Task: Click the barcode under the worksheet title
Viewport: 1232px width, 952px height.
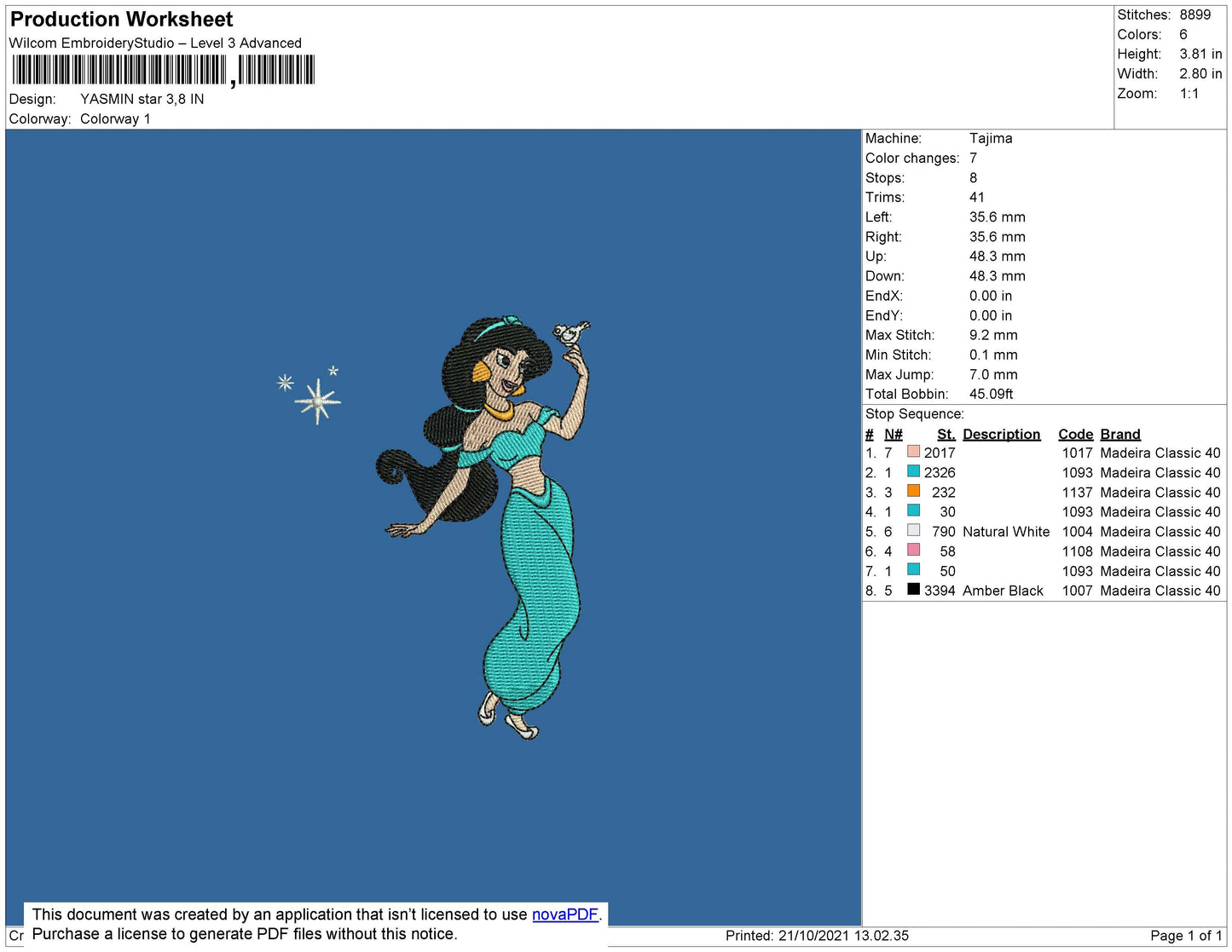Action: [163, 70]
